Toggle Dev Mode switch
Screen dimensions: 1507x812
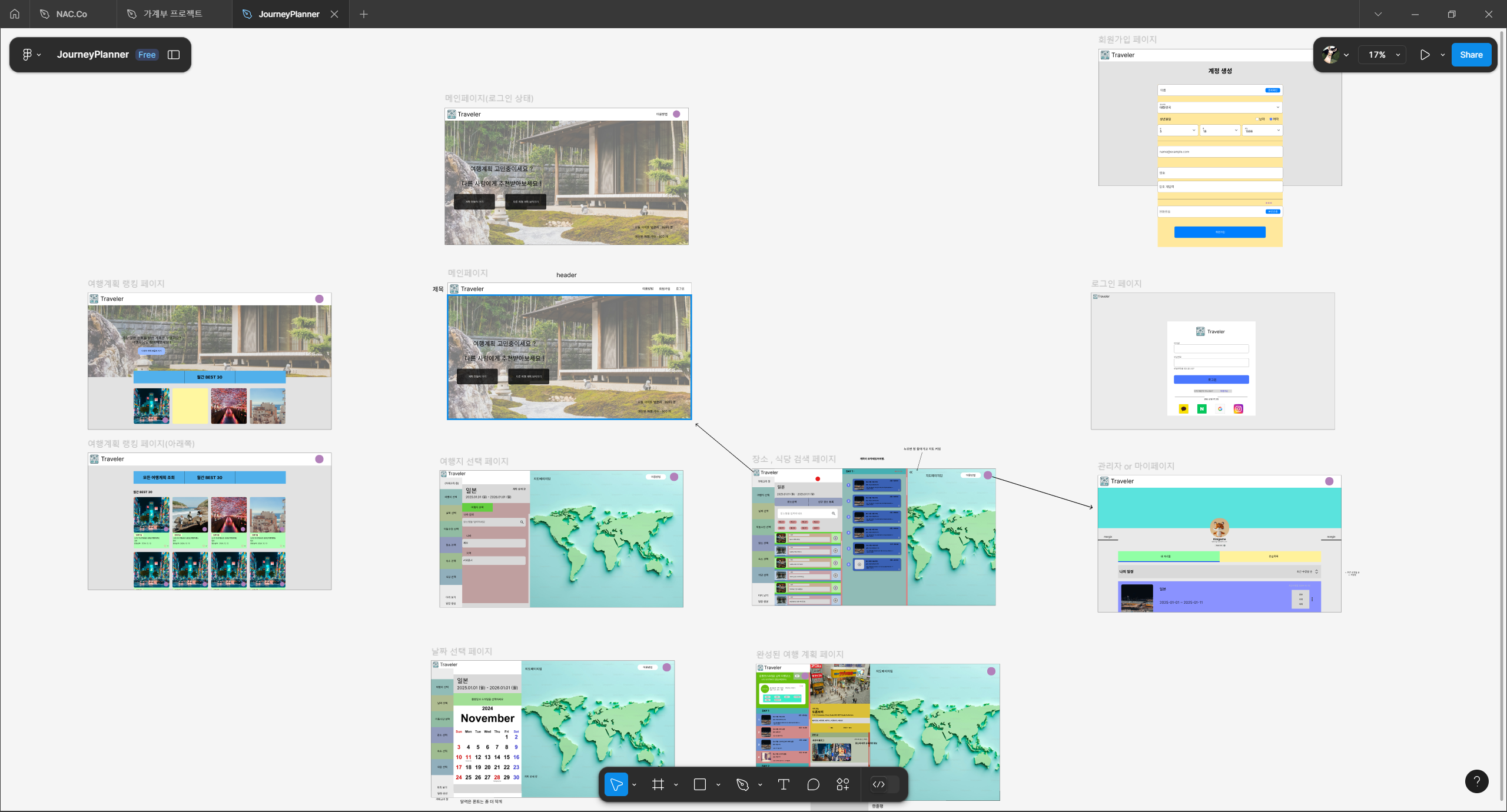[884, 784]
